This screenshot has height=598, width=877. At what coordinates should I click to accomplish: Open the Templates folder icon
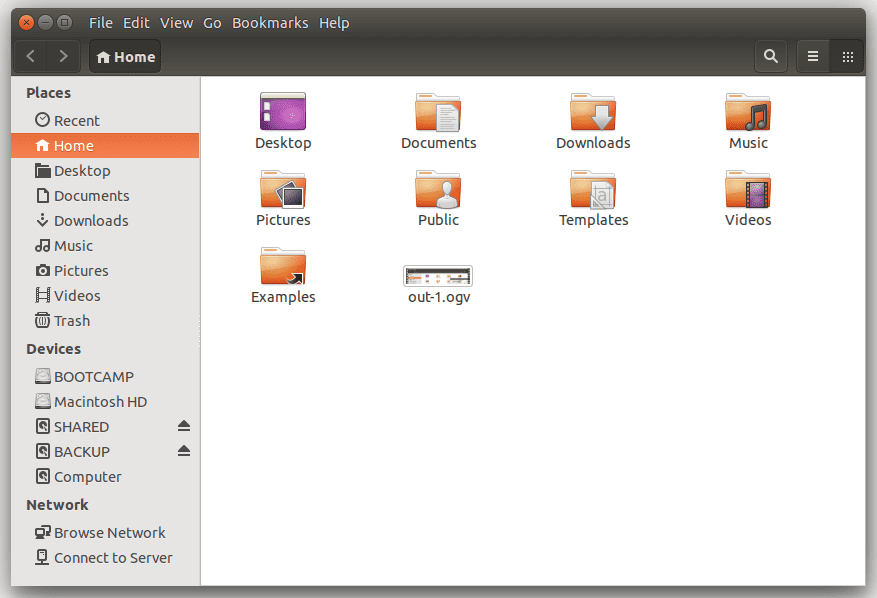pos(593,189)
